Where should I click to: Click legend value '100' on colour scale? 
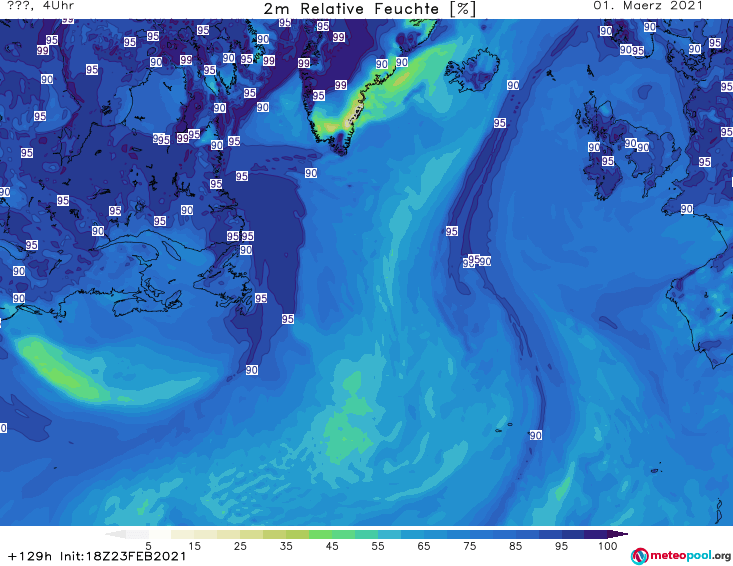click(608, 546)
